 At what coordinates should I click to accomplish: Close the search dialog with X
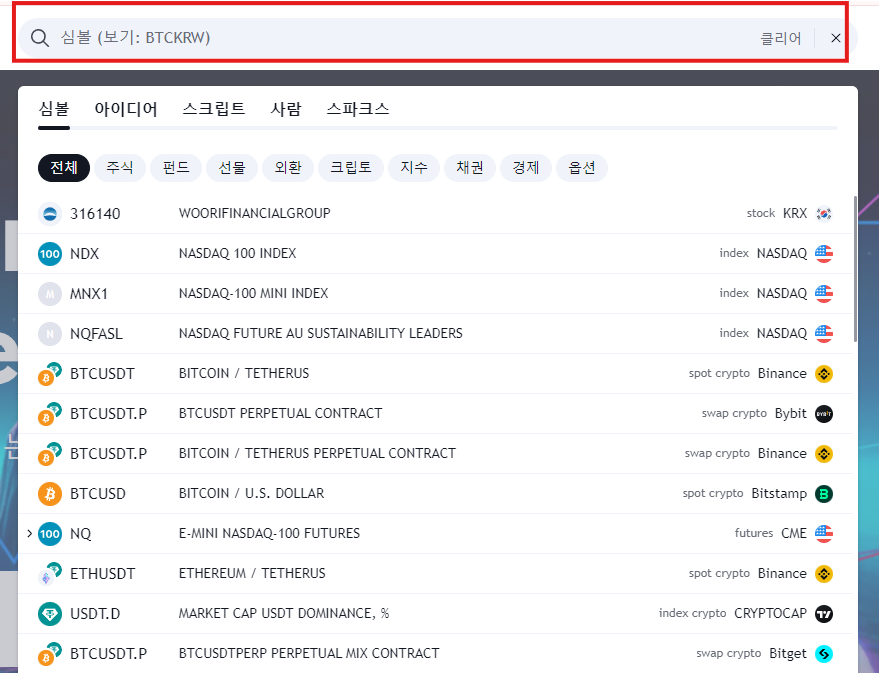[x=835, y=38]
